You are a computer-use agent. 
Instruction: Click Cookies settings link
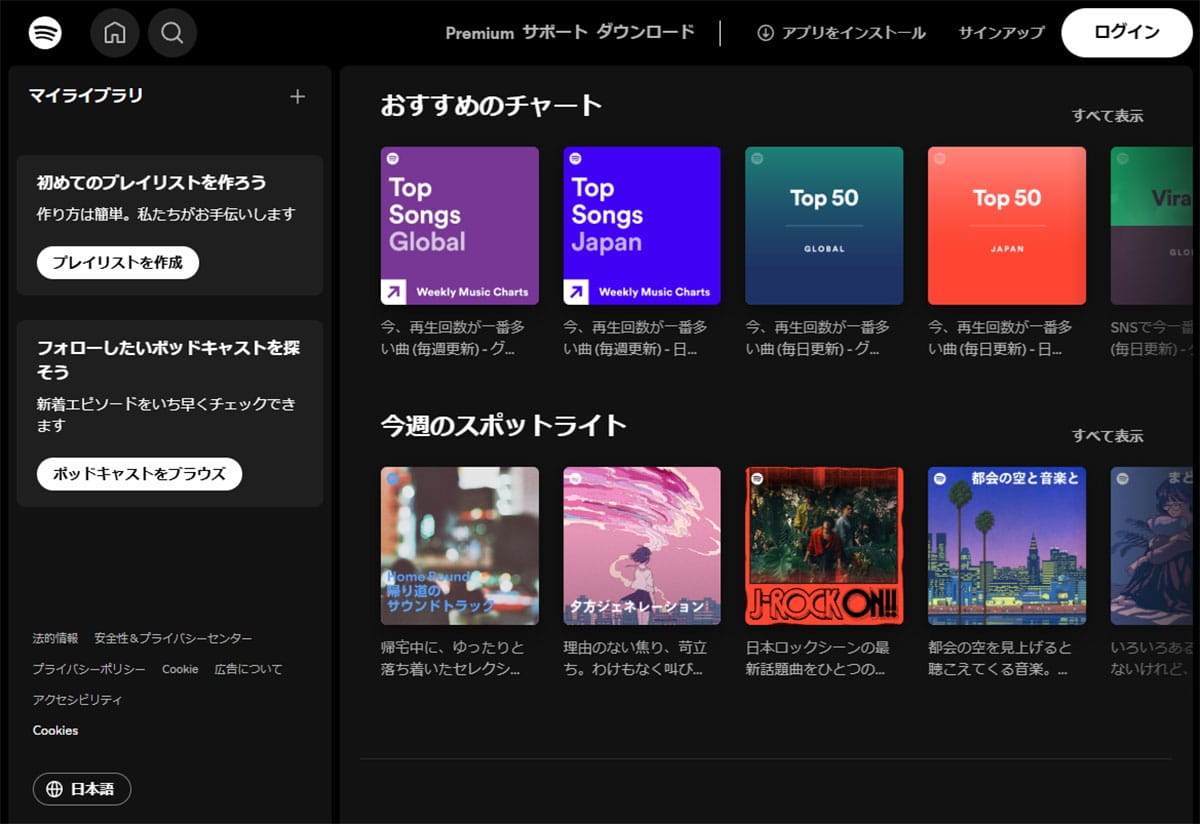pos(55,730)
